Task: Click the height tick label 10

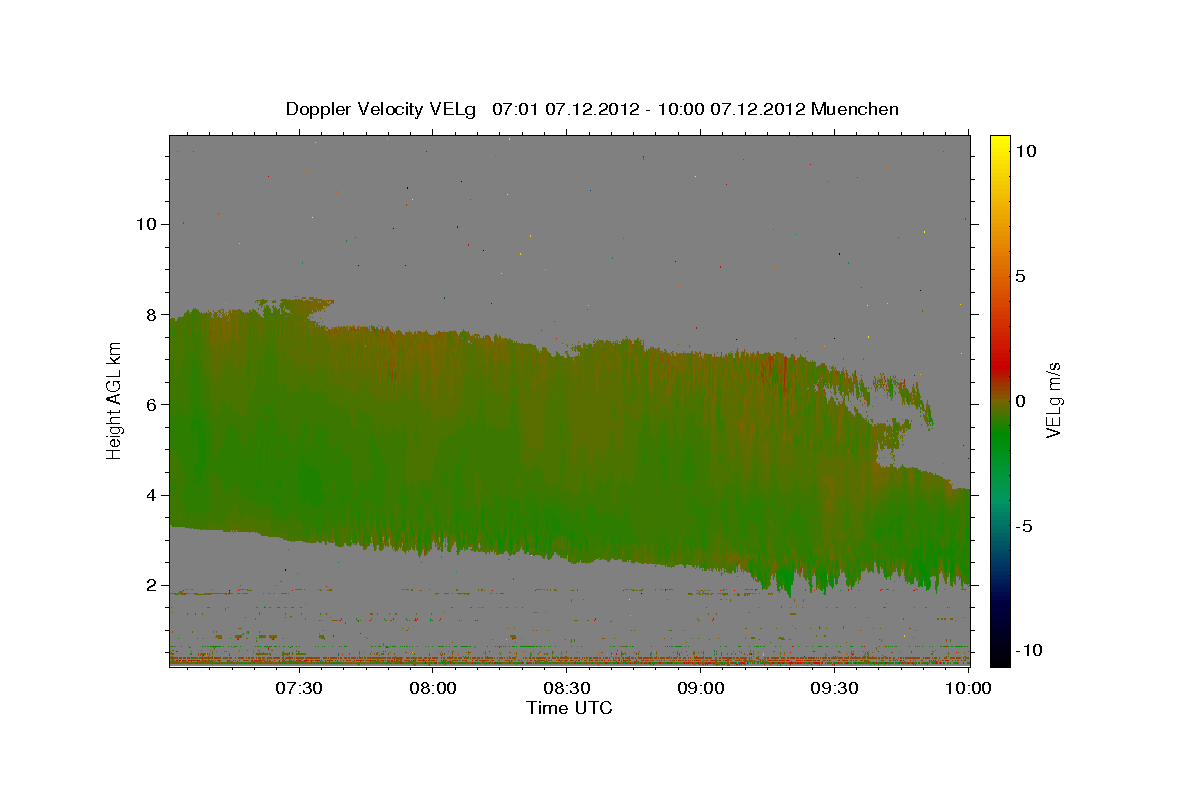Action: pos(145,224)
